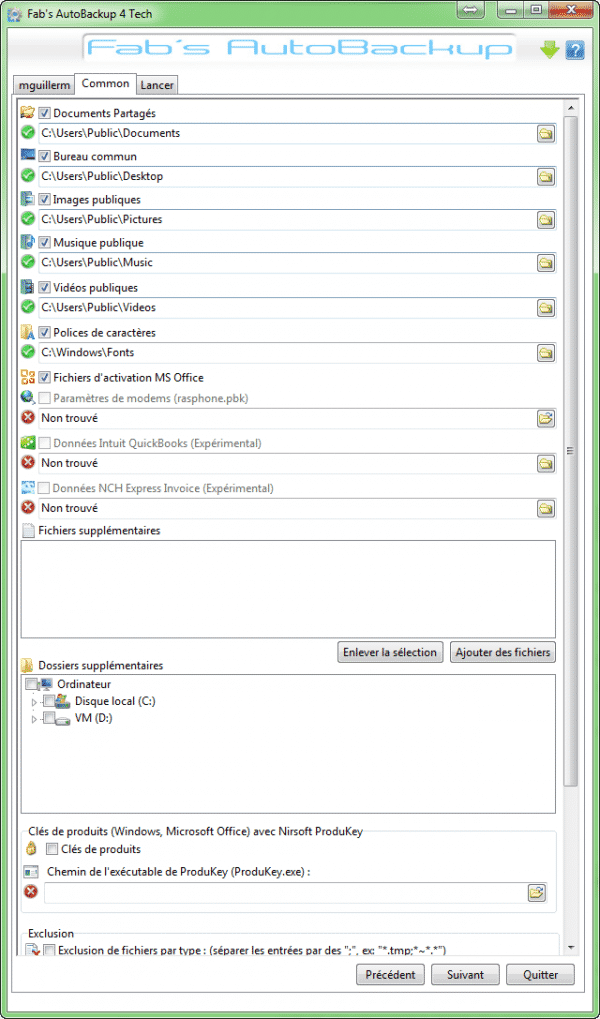Uncheck Vidéos publiques

[x=44, y=287]
